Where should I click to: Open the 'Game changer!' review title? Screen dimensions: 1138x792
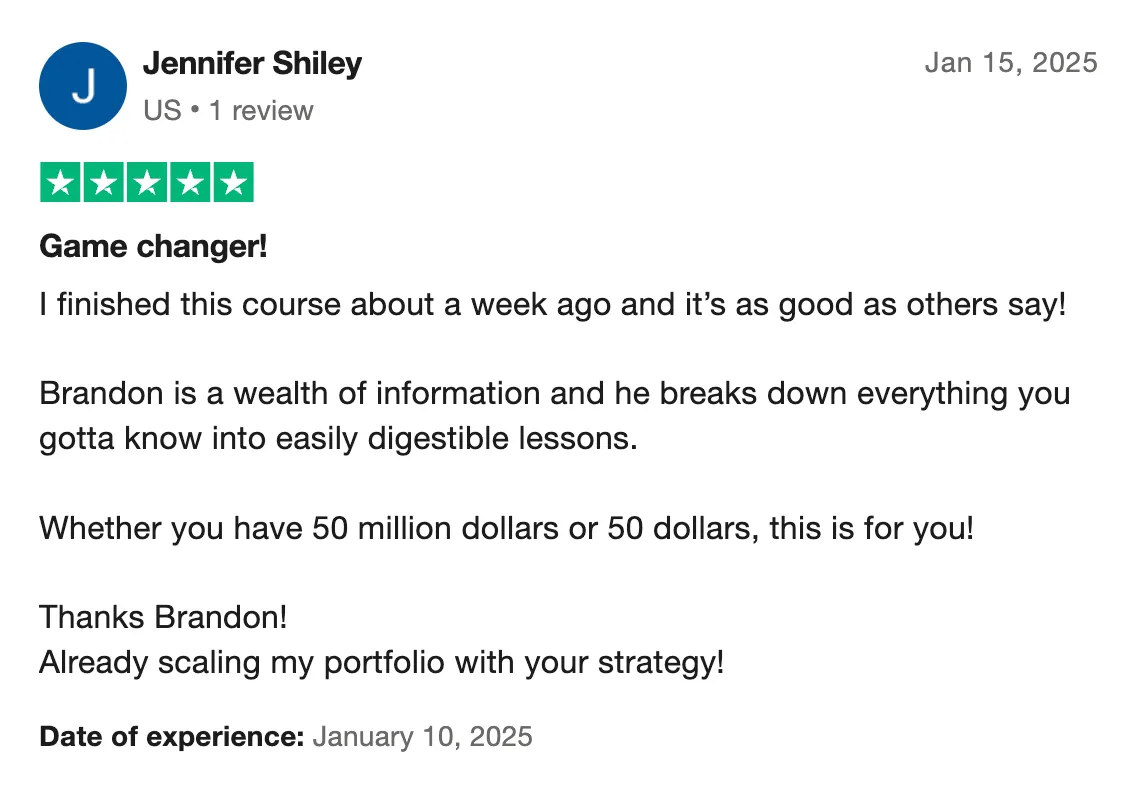point(153,247)
